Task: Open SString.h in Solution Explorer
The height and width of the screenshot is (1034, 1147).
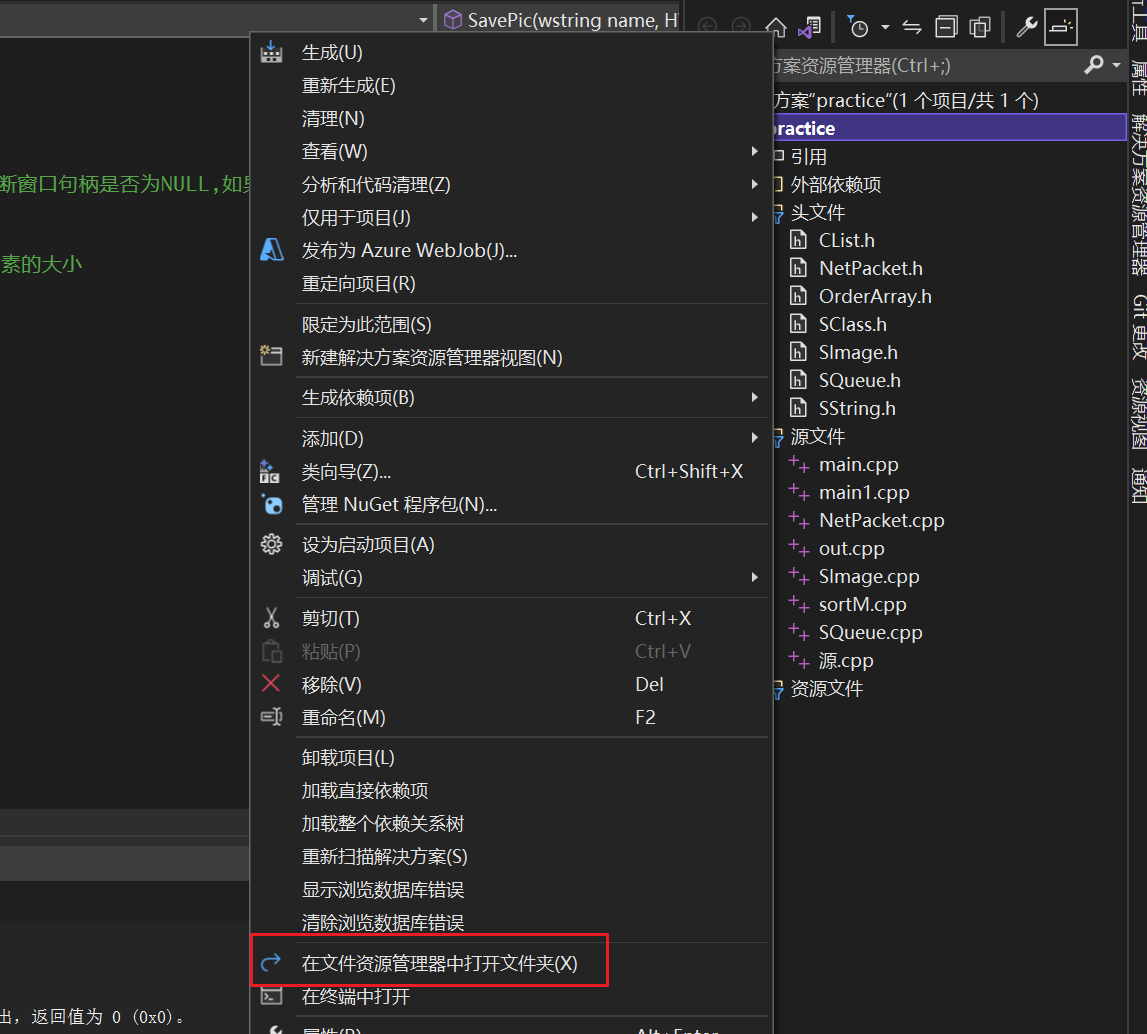Action: point(857,408)
